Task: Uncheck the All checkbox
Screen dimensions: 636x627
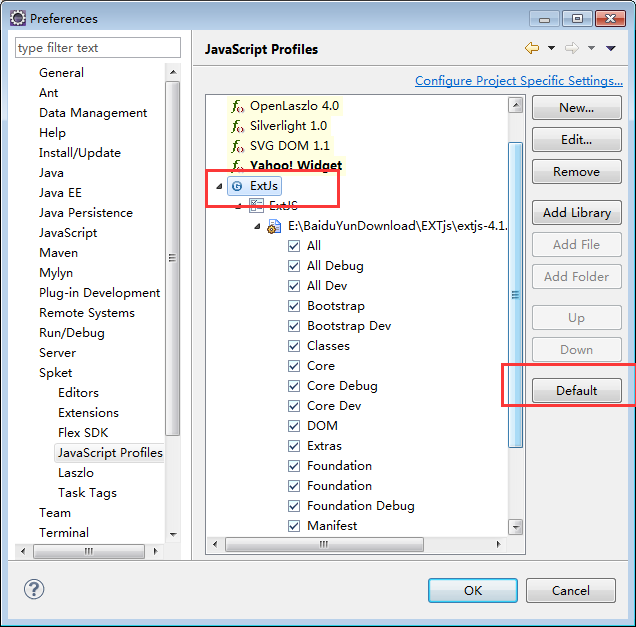Action: pyautogui.click(x=294, y=246)
